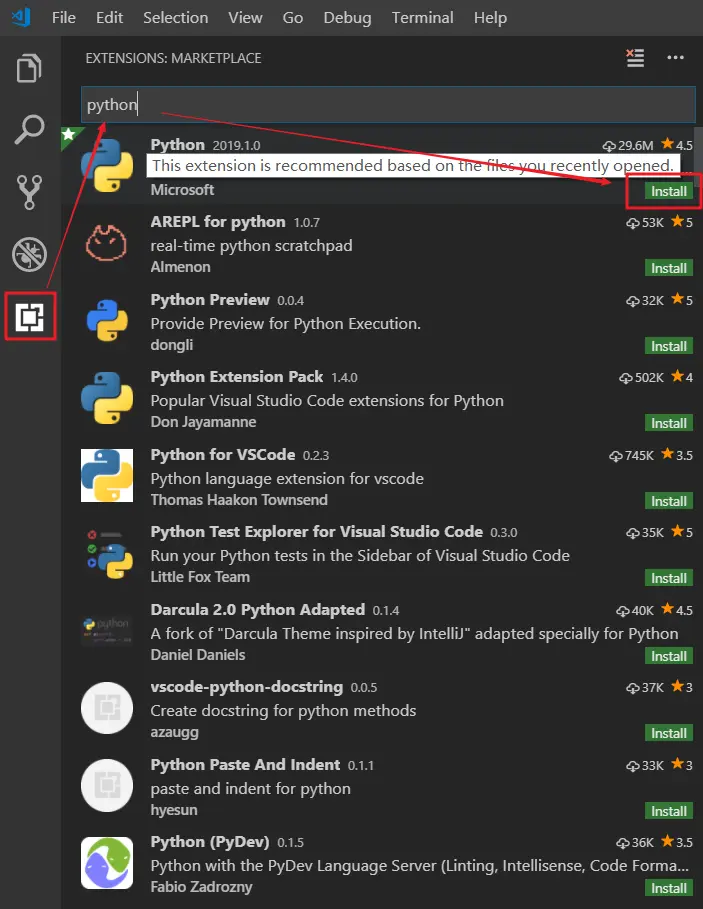Open the Terminal menu
Screen dimensions: 703x909
pyautogui.click(x=422, y=18)
